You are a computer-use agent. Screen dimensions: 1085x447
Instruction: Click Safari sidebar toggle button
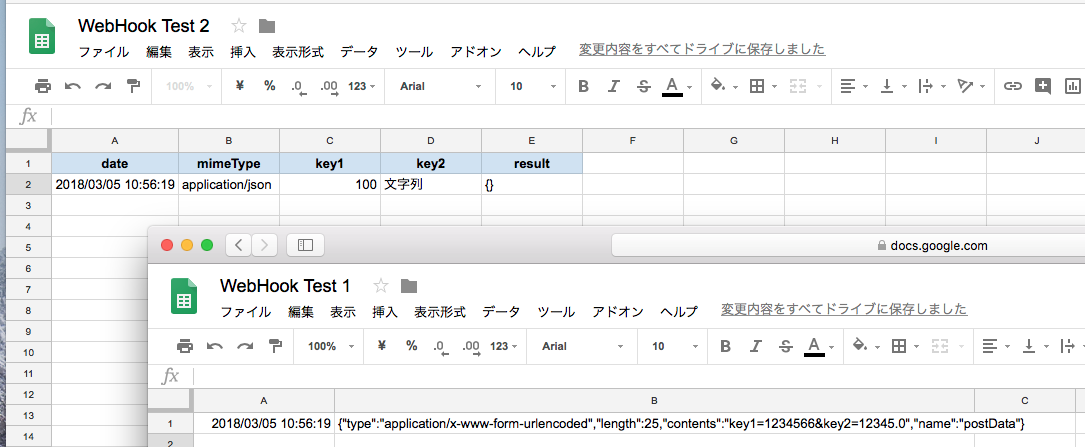tap(306, 244)
